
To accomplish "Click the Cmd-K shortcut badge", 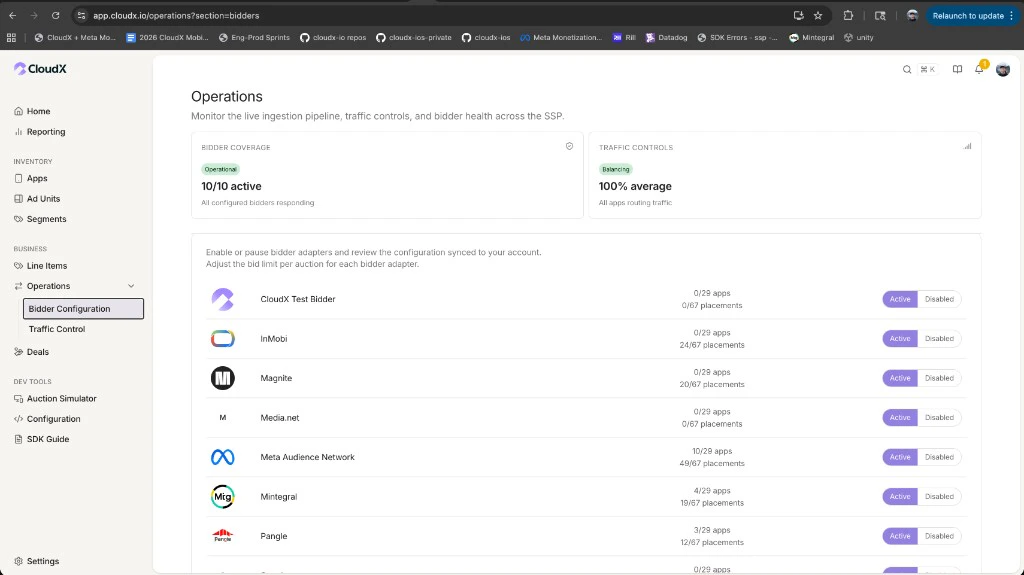I will pyautogui.click(x=927, y=69).
